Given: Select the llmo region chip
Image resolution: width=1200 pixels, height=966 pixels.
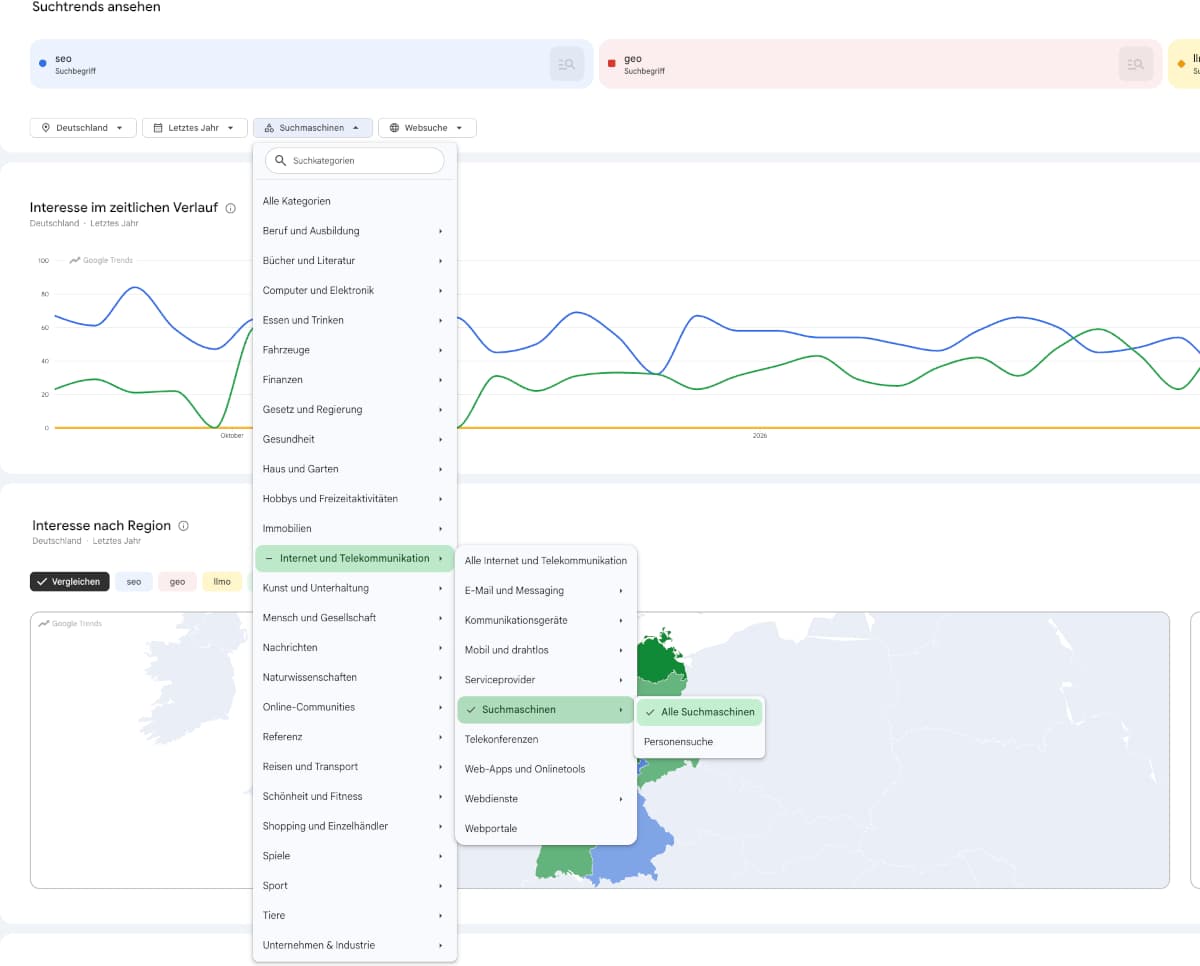Looking at the screenshot, I should pyautogui.click(x=222, y=582).
